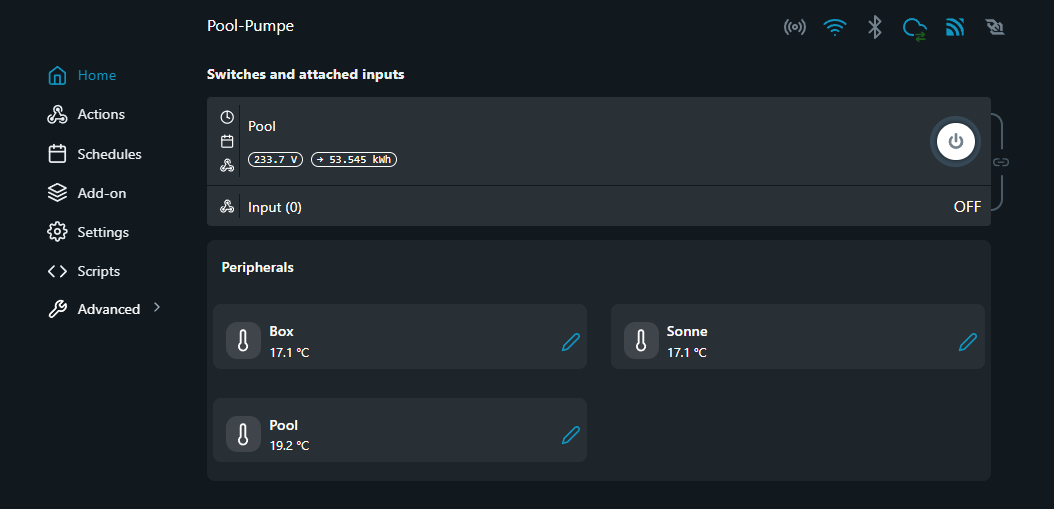The image size is (1054, 509).
Task: Edit the Sonne temperature sensor
Action: [968, 342]
